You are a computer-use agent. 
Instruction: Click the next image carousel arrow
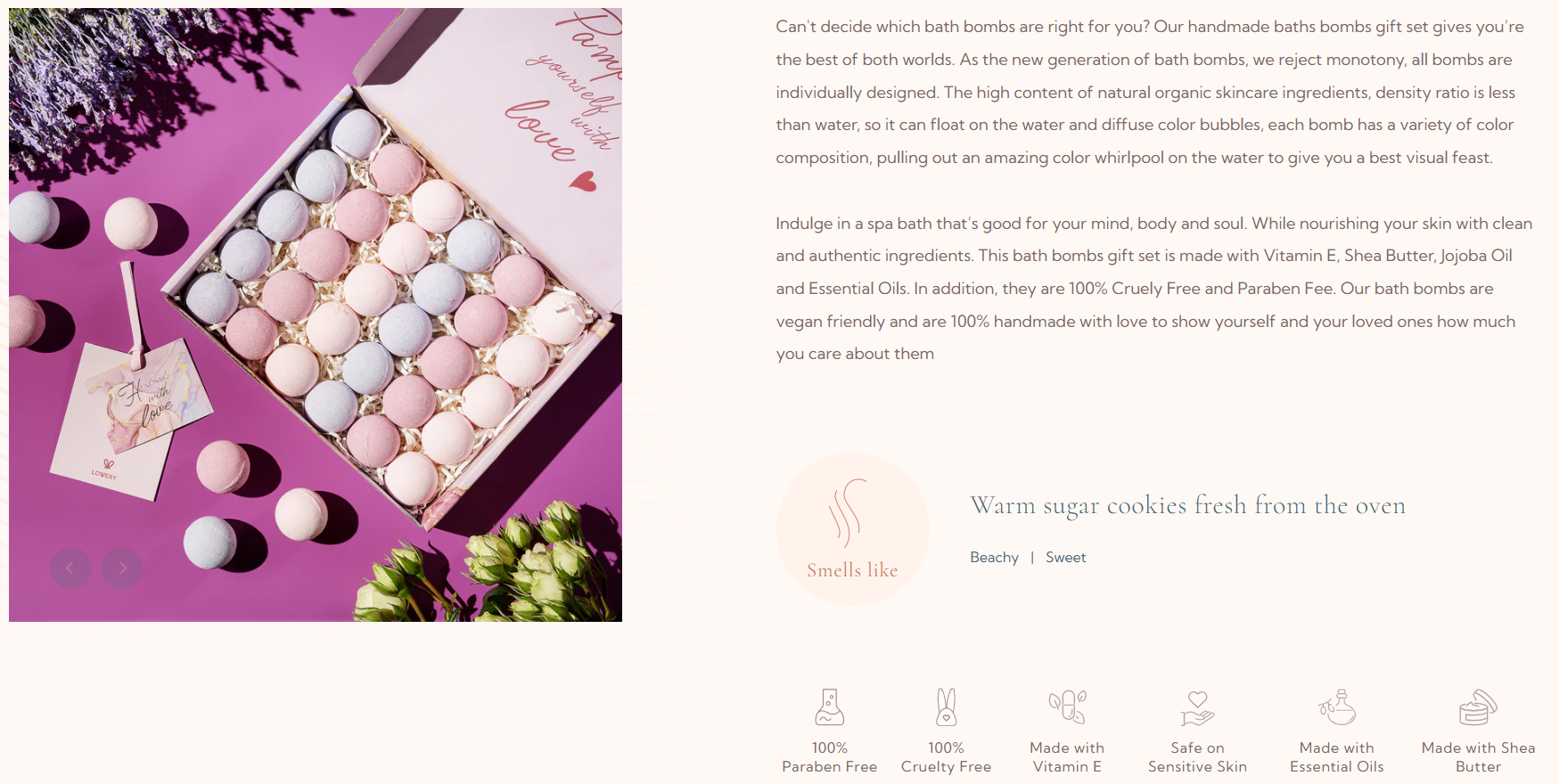click(122, 568)
